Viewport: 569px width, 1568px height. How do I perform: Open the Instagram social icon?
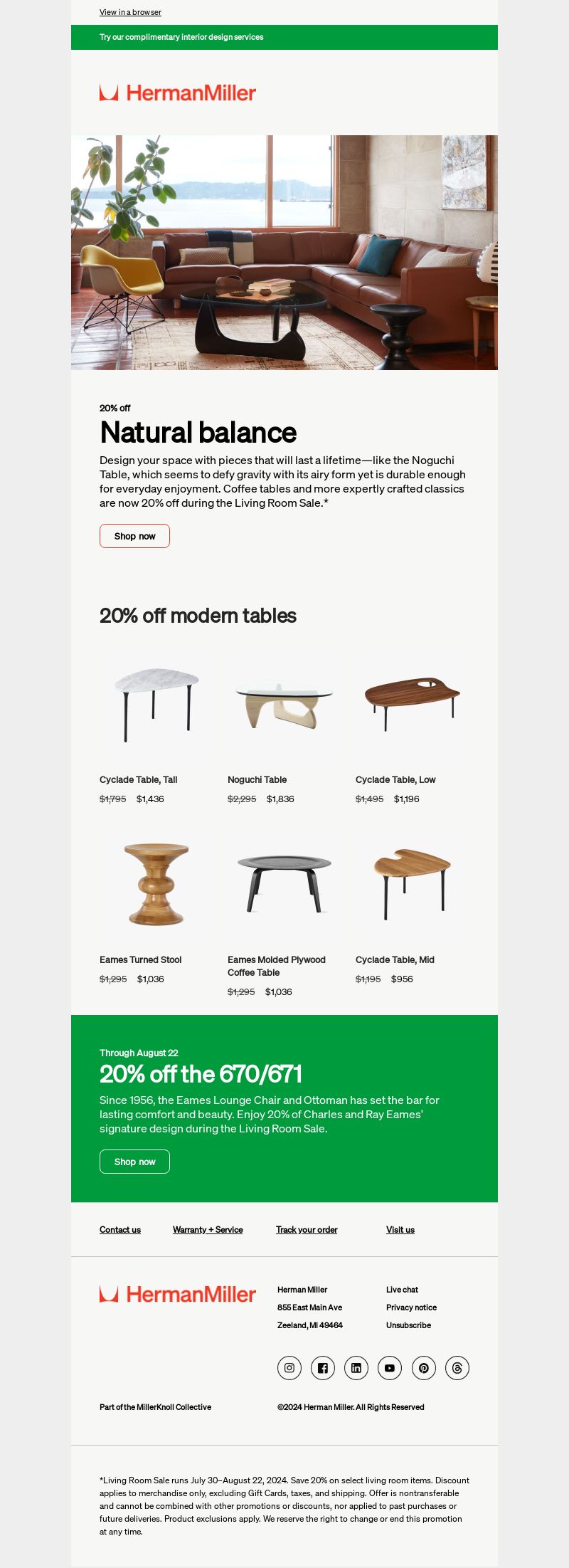click(289, 1368)
